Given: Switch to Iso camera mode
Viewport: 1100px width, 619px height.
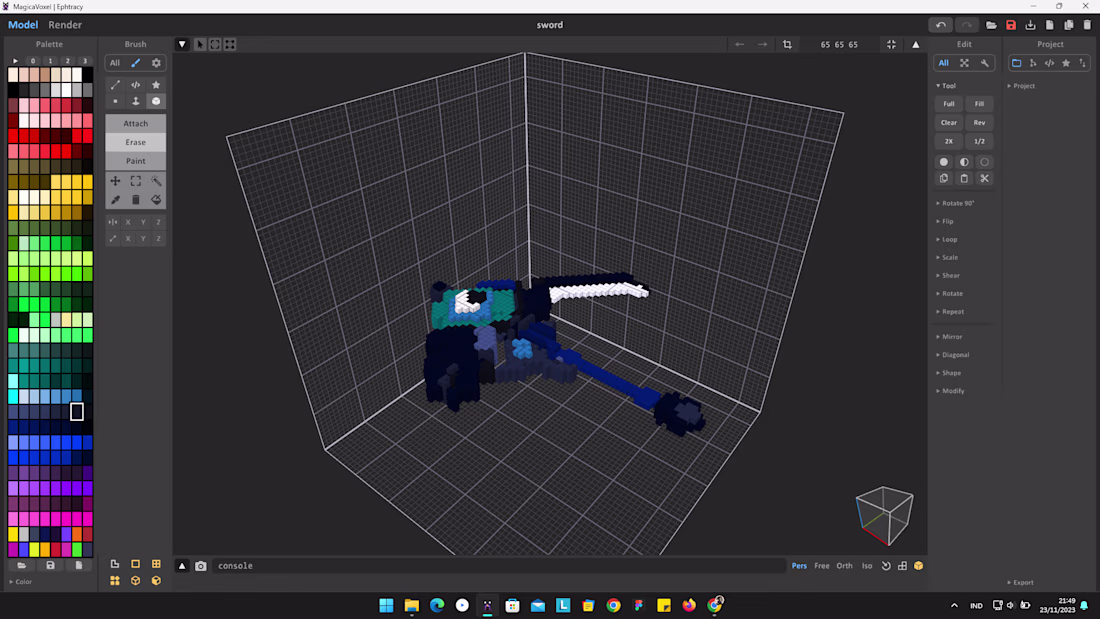Looking at the screenshot, I should click(867, 566).
